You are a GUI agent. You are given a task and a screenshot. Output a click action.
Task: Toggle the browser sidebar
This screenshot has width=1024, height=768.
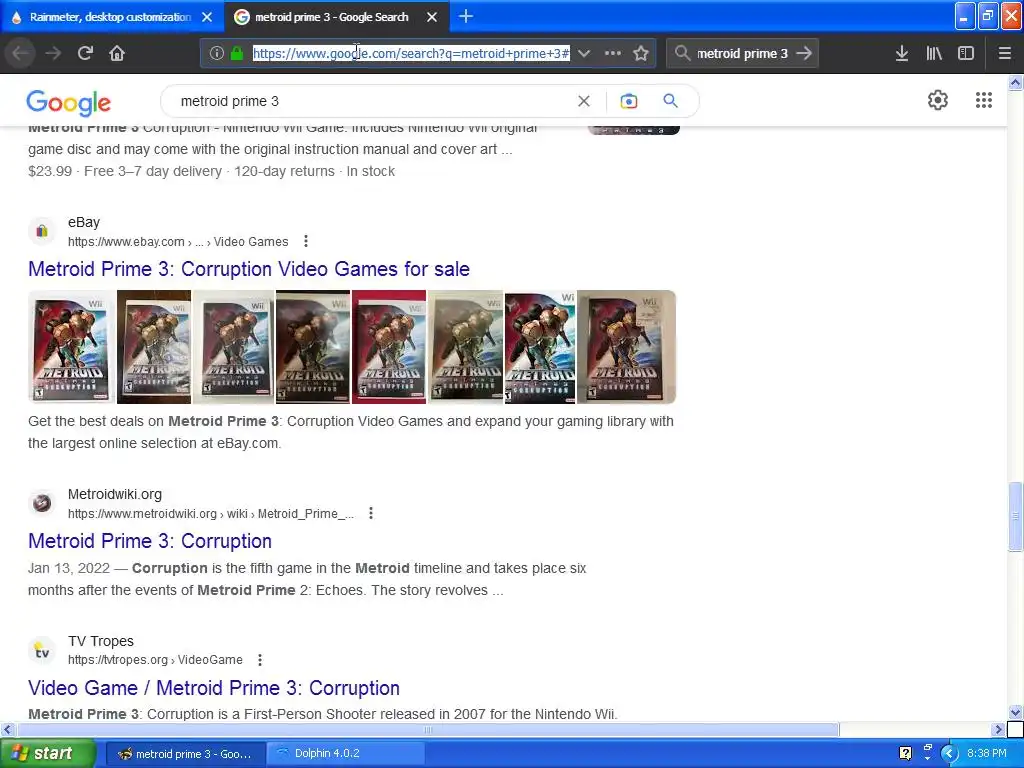click(x=966, y=54)
